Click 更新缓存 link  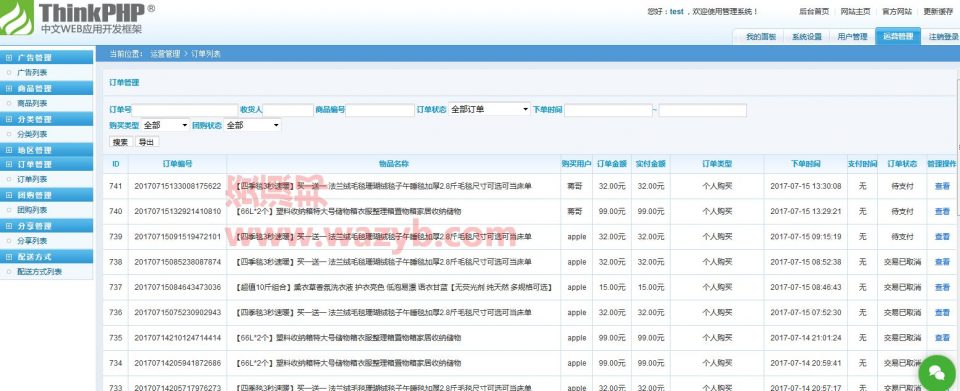coord(938,11)
